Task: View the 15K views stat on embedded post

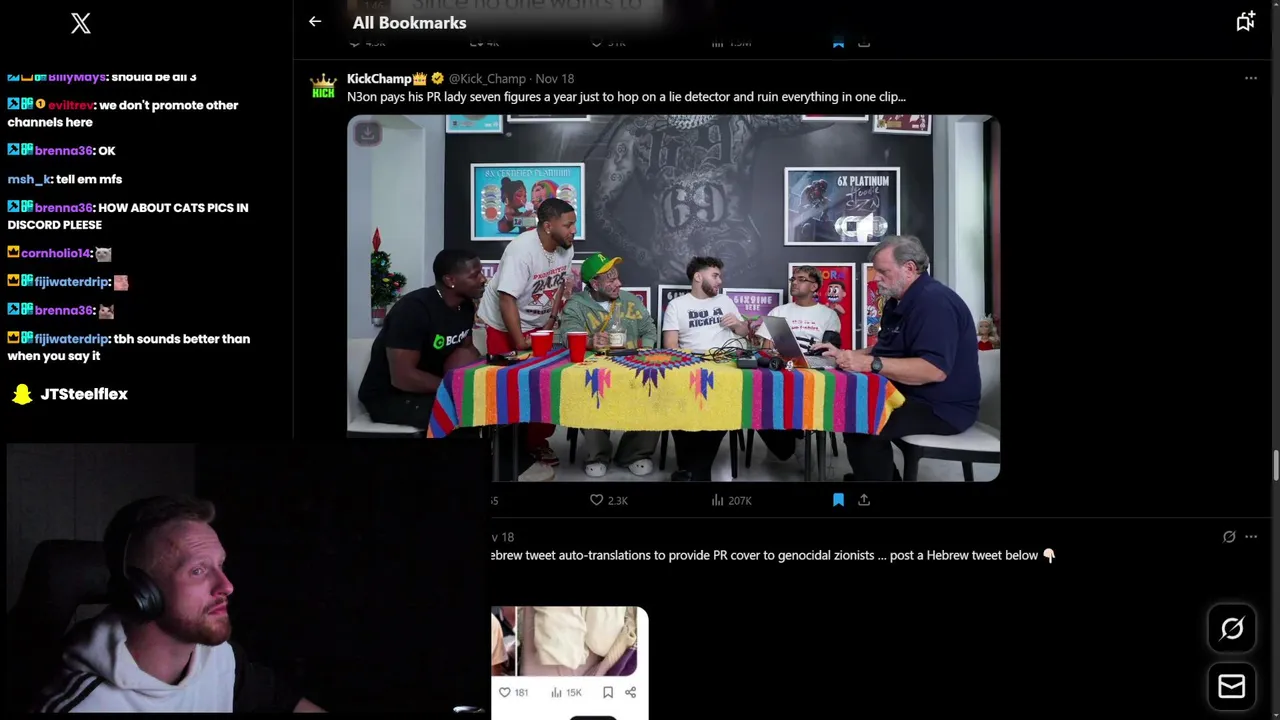Action: (x=566, y=692)
